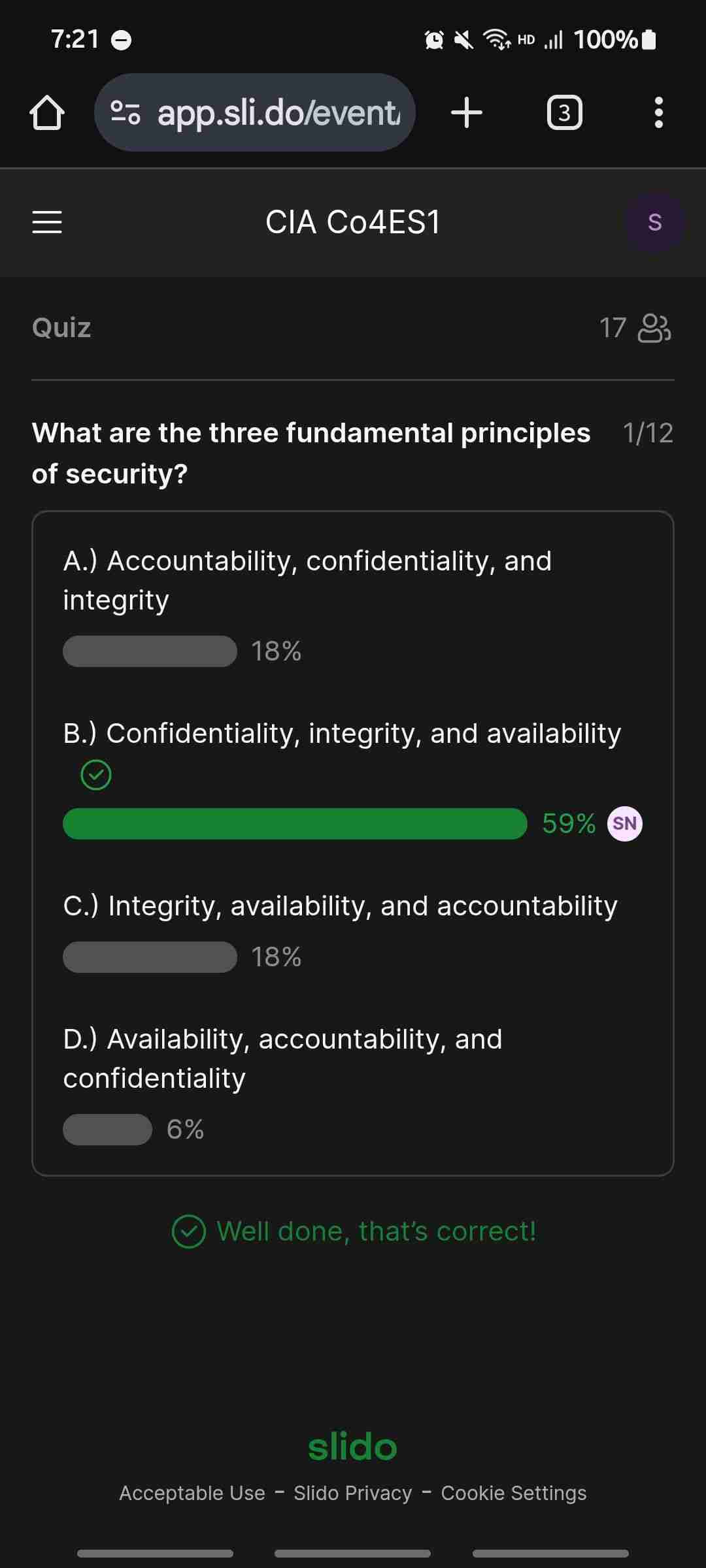
Task: Tap the green 59% result bar
Action: (x=295, y=824)
